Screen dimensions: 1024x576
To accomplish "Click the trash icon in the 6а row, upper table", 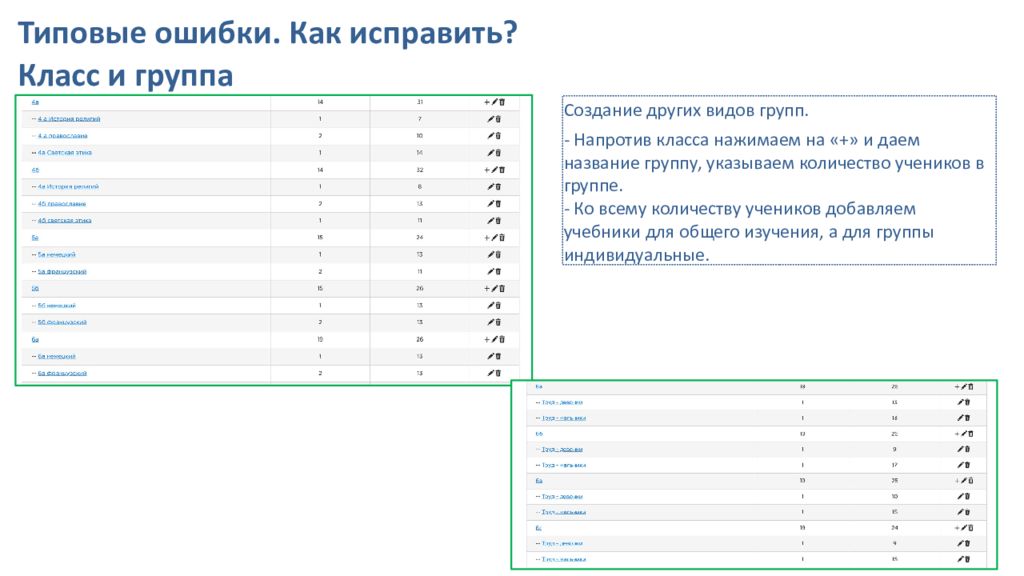I will point(502,340).
